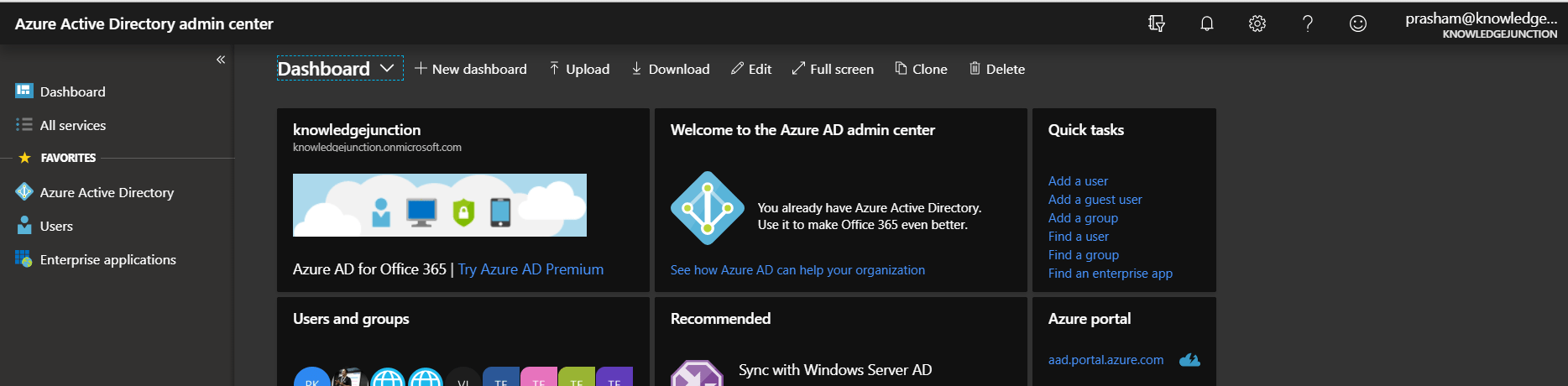Collapse the left sidebar with double chevron
The width and height of the screenshot is (1568, 386).
(221, 60)
